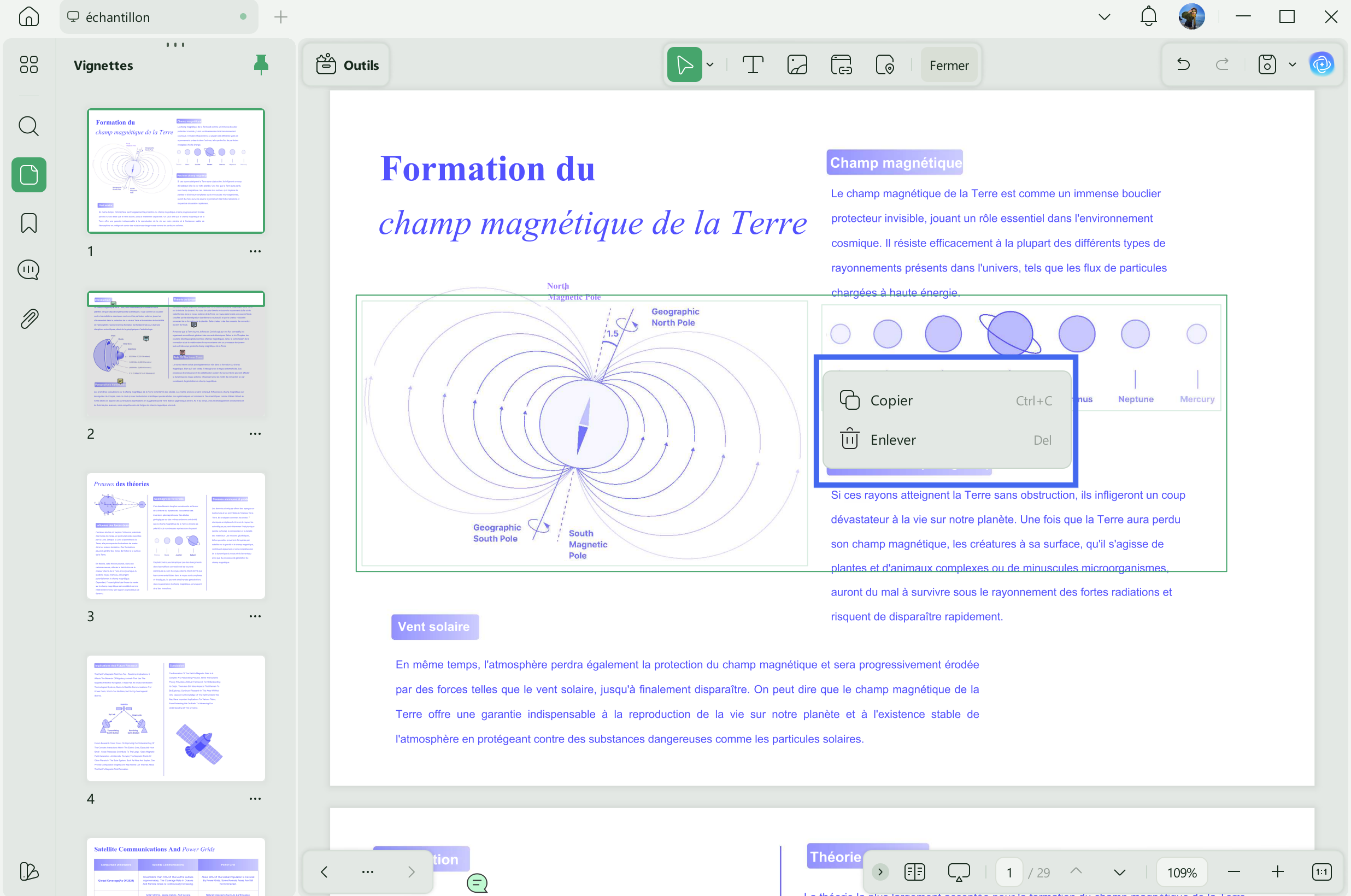
Task: Go to the previous view arrow
Action: [324, 871]
